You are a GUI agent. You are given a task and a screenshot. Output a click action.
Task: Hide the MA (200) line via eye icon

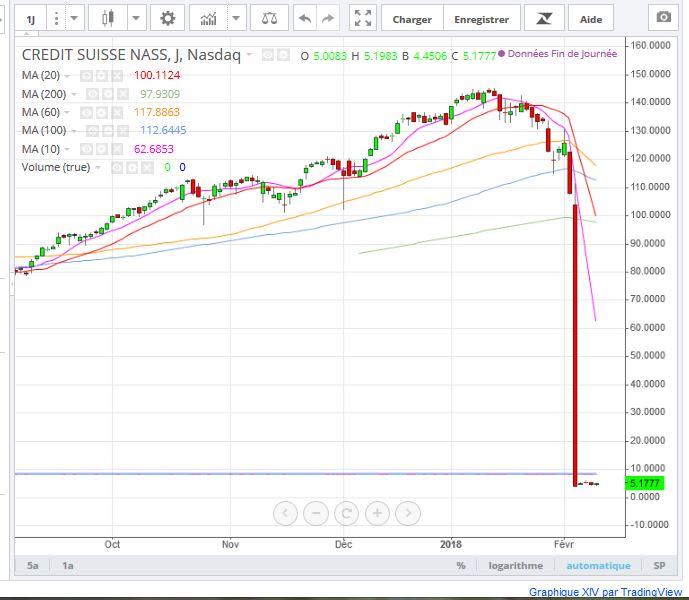coord(92,94)
